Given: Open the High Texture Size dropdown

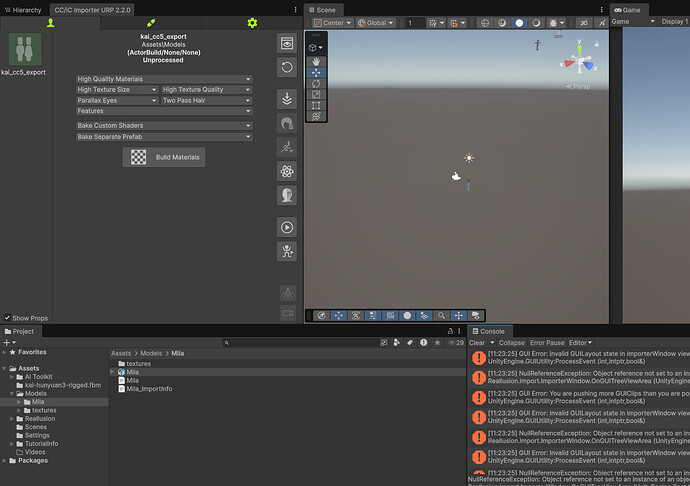Looking at the screenshot, I should click(x=117, y=89).
